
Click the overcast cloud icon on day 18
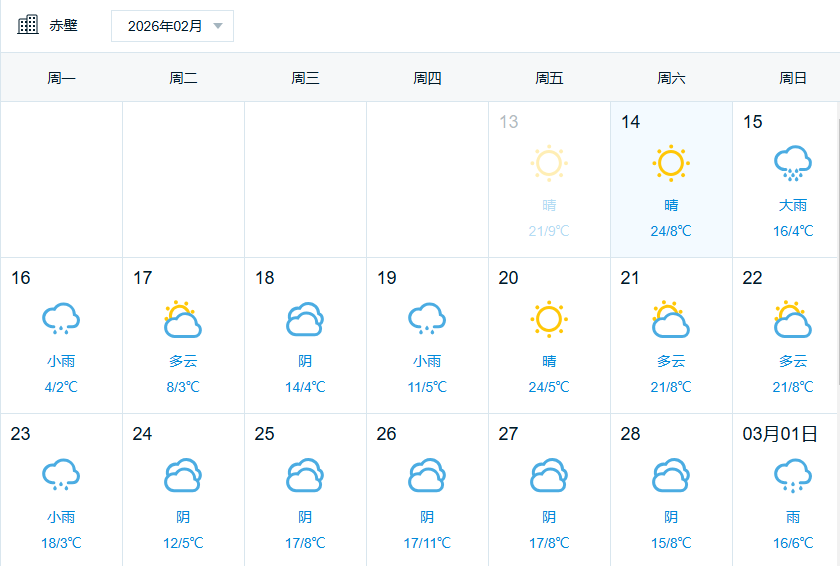(x=305, y=319)
